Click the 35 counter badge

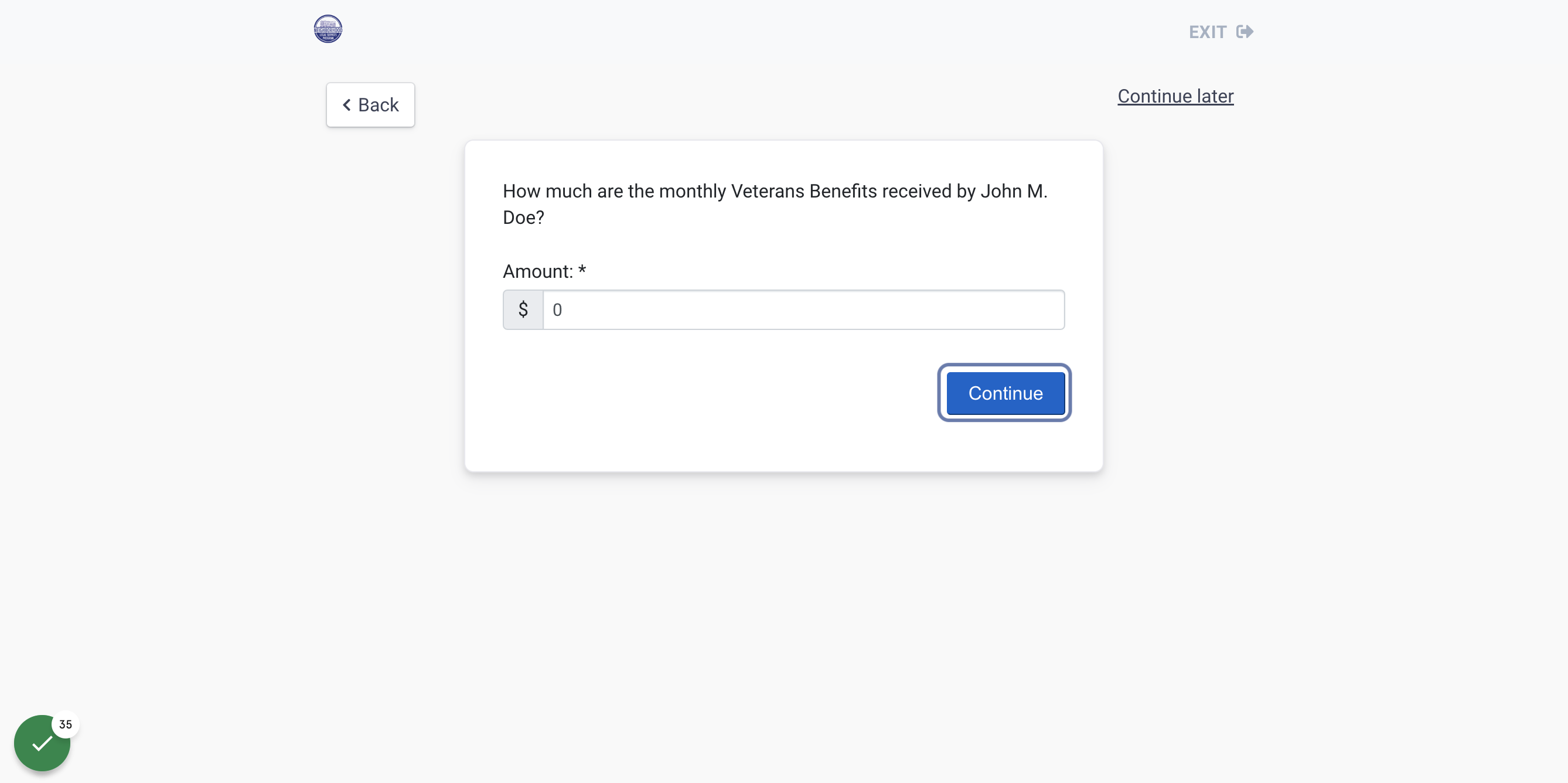65,724
